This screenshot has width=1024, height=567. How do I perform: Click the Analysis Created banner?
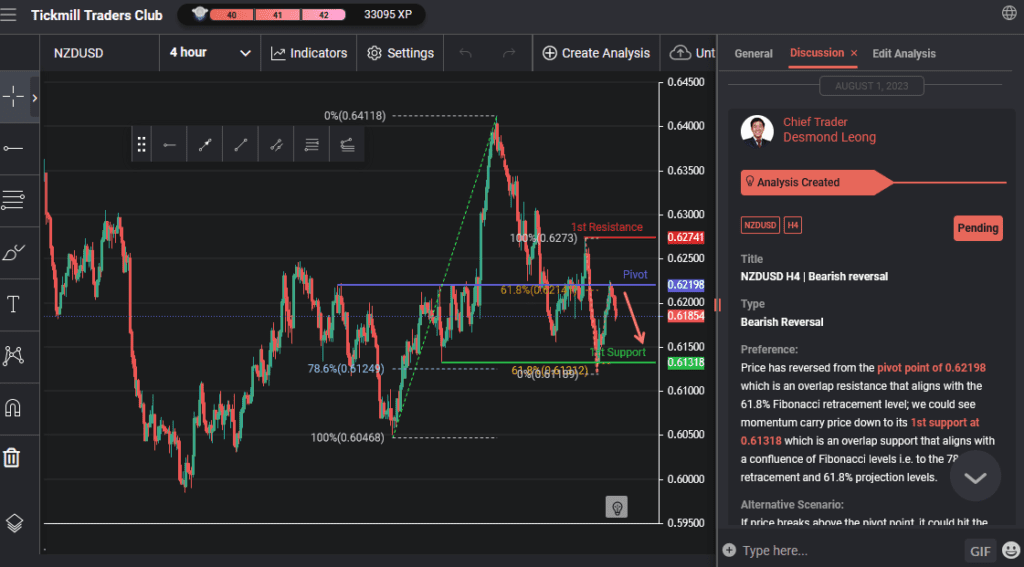pyautogui.click(x=816, y=182)
